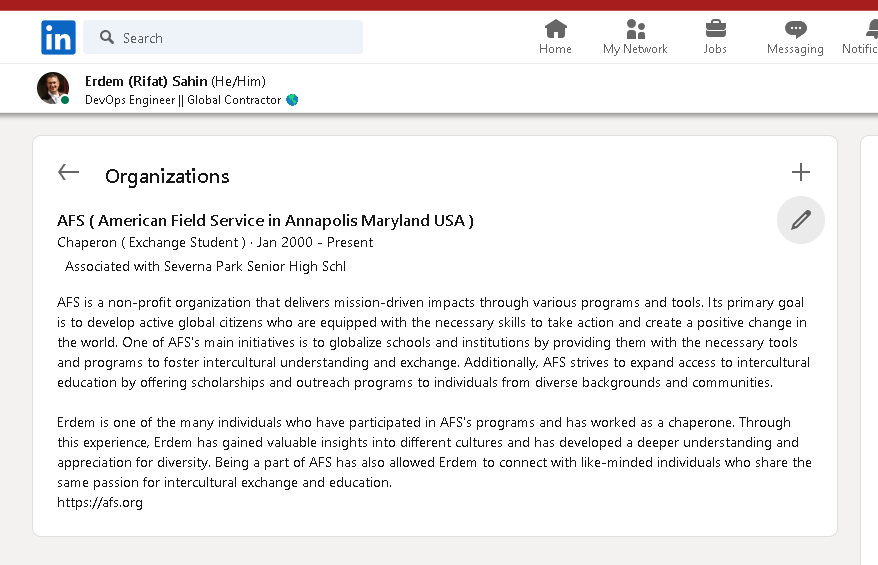Image resolution: width=878 pixels, height=565 pixels.
Task: Click into the Search input field
Action: [x=223, y=38]
